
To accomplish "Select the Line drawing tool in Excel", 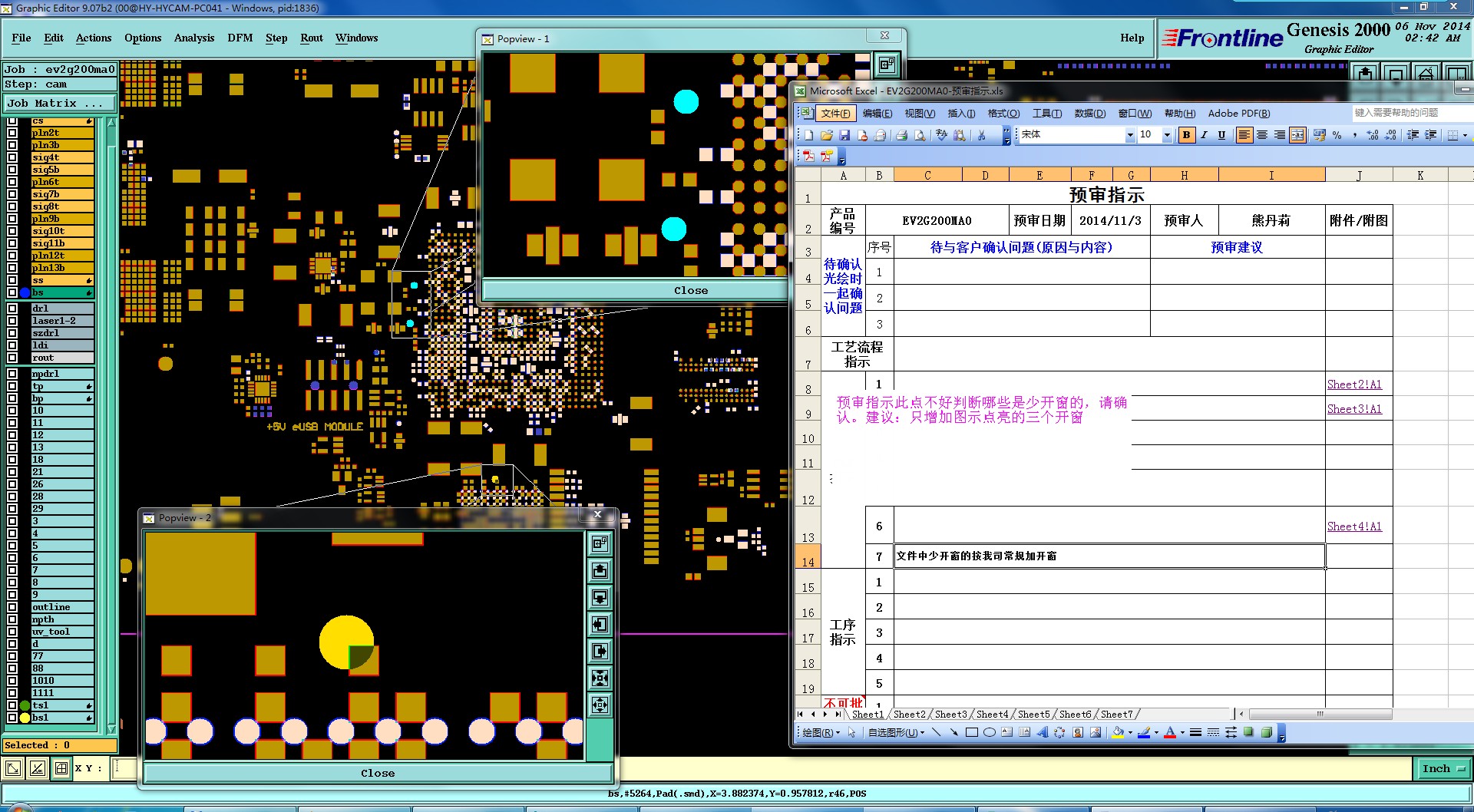I will coord(936,732).
